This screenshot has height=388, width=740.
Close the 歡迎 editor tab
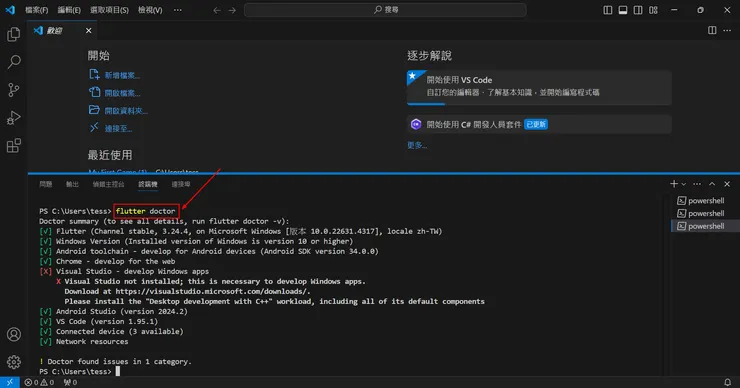pyautogui.click(x=88, y=31)
